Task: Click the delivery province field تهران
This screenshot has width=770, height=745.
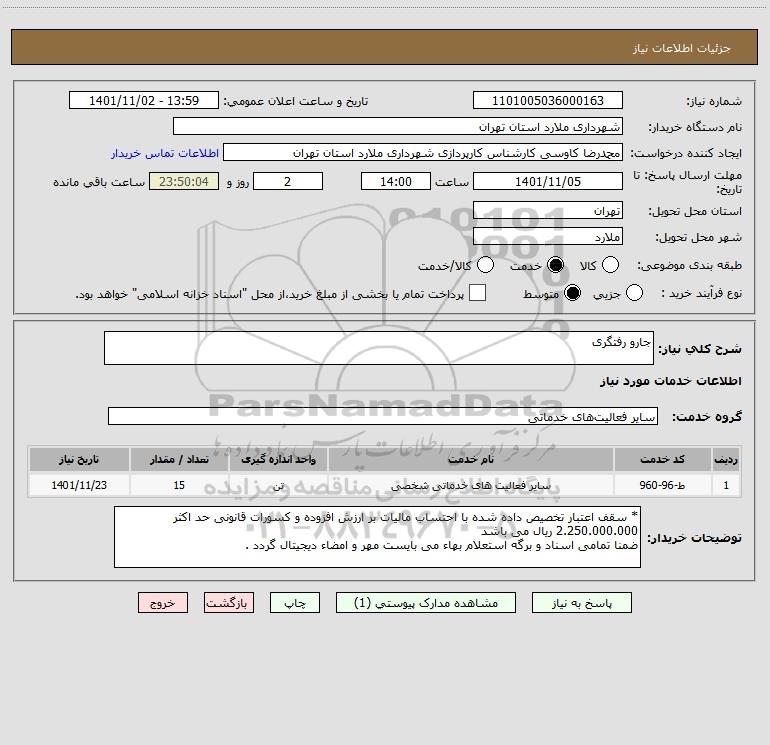Action: [x=548, y=211]
